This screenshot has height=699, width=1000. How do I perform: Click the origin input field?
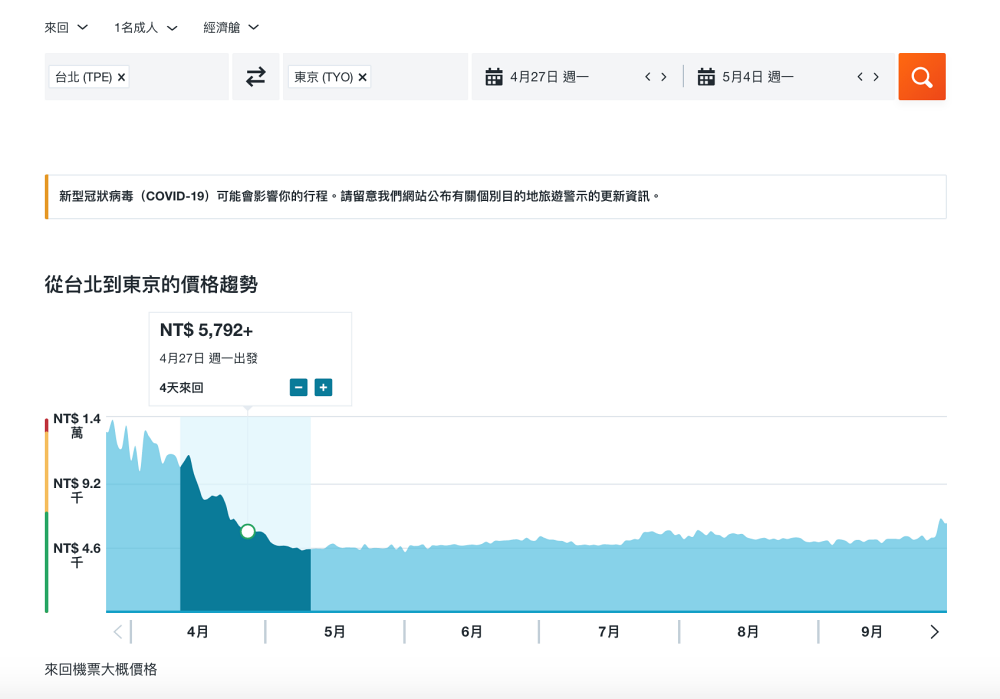tap(136, 77)
